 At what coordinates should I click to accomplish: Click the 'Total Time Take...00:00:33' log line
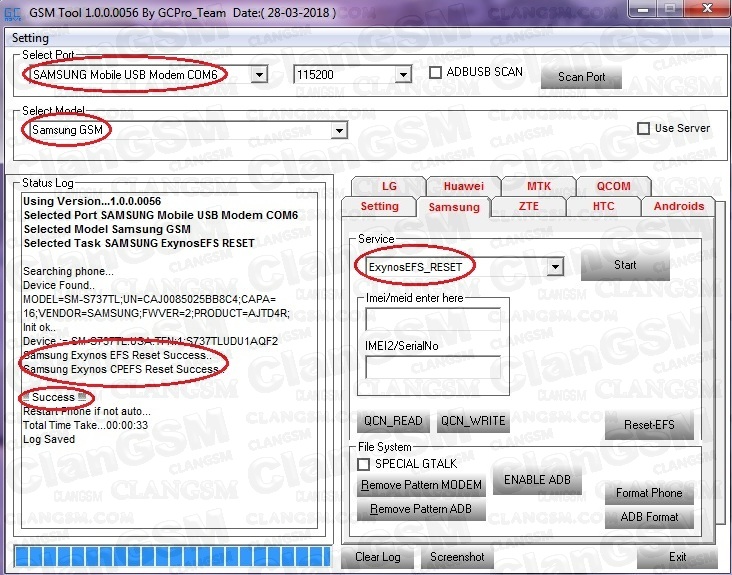point(85,426)
